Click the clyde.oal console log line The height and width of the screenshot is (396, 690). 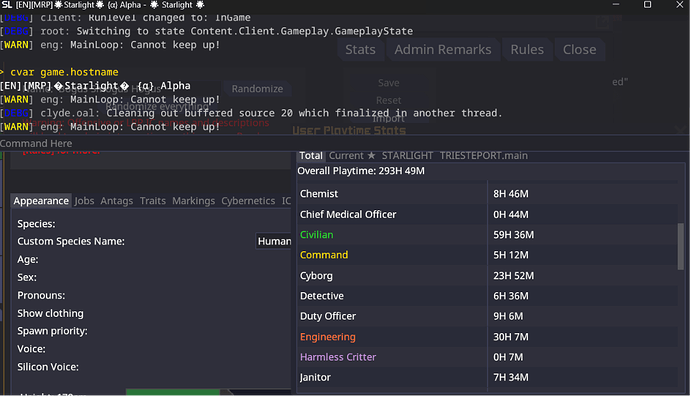point(251,113)
